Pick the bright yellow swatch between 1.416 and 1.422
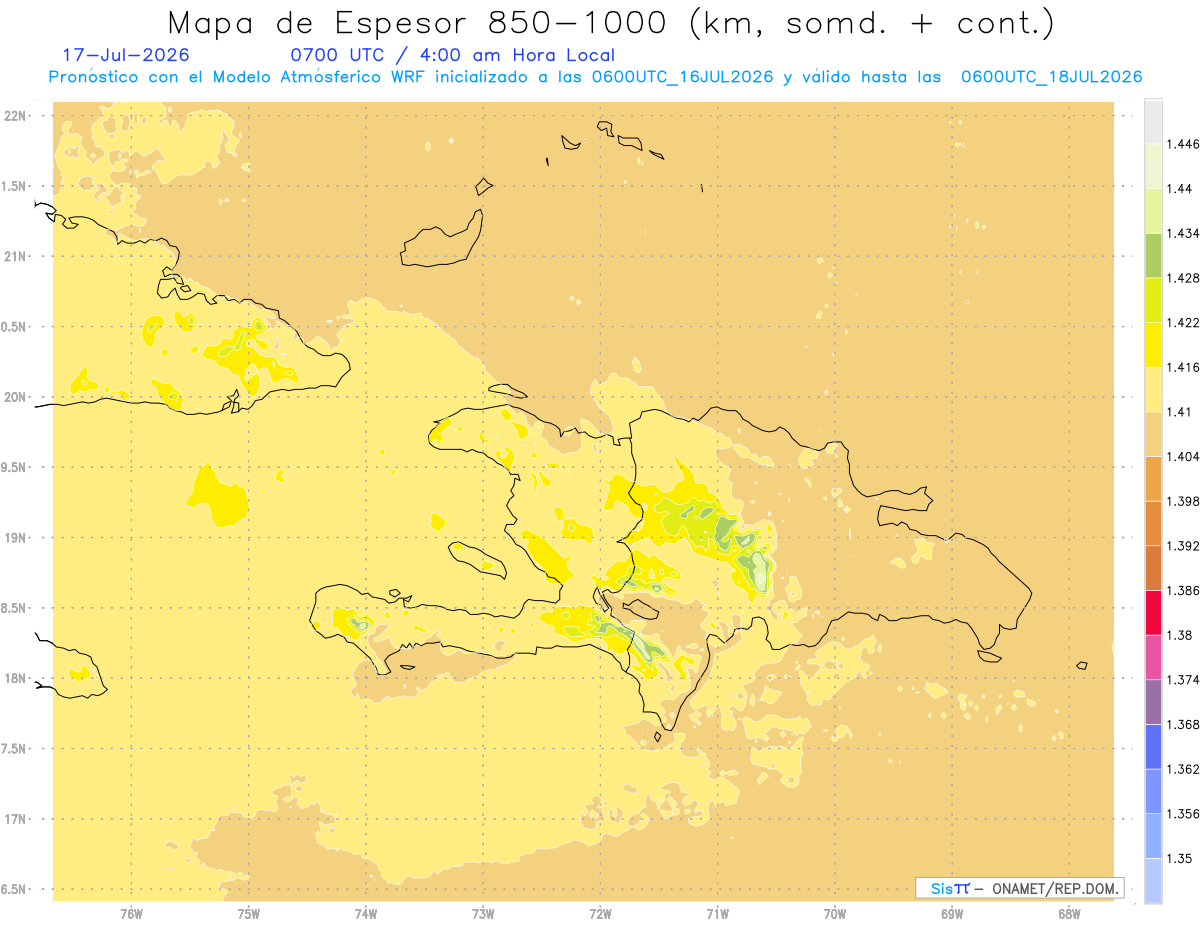 [x=1153, y=344]
